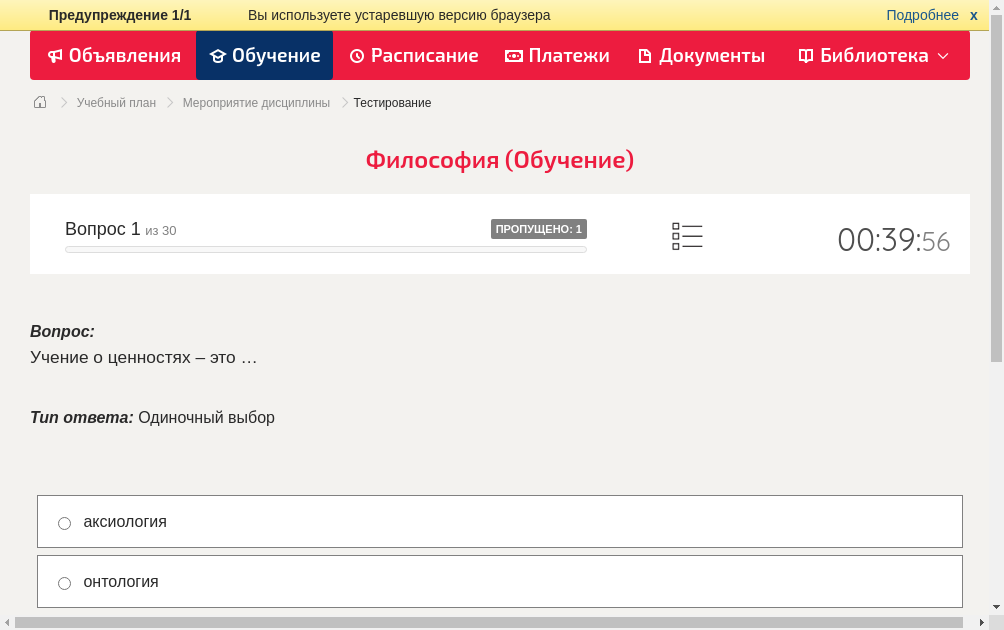Open Мероприятие дисциплины breadcrumb link
Image resolution: width=1004 pixels, height=630 pixels.
pos(256,103)
